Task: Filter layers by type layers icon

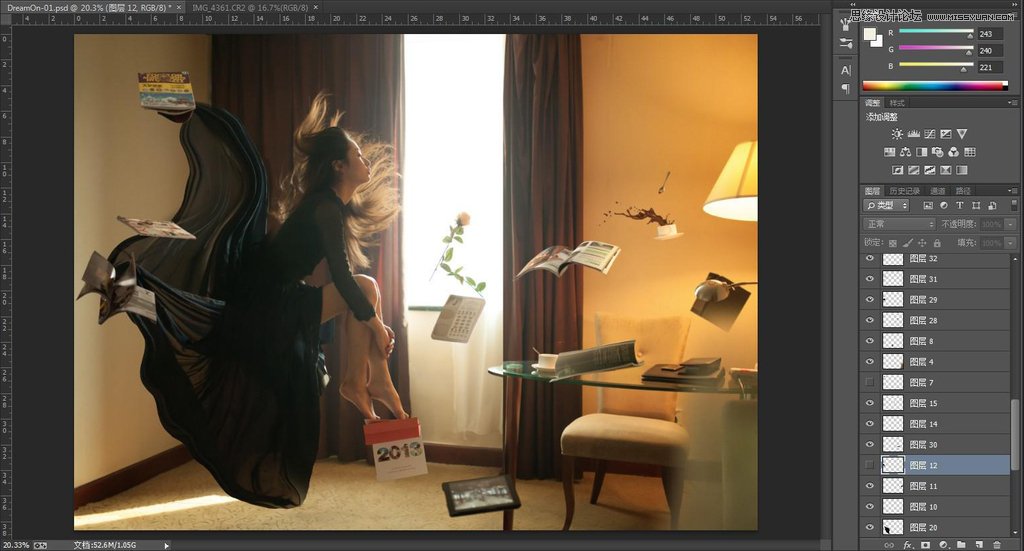Action: pos(959,206)
